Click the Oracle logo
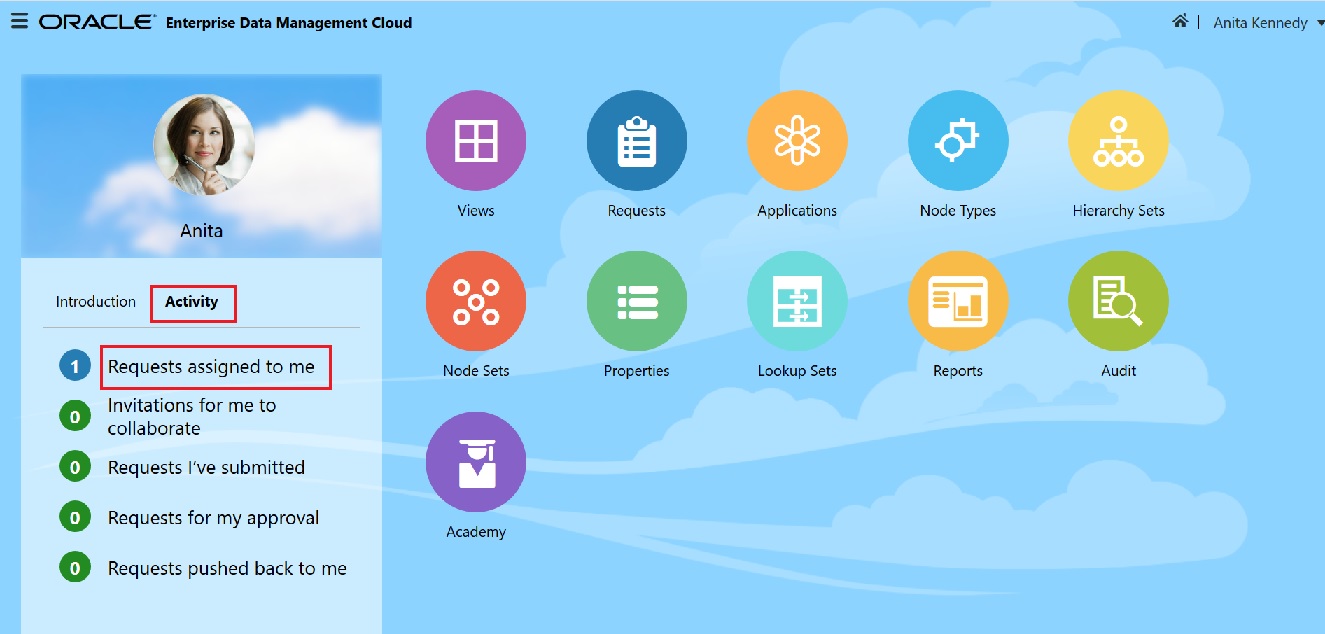 tap(97, 22)
